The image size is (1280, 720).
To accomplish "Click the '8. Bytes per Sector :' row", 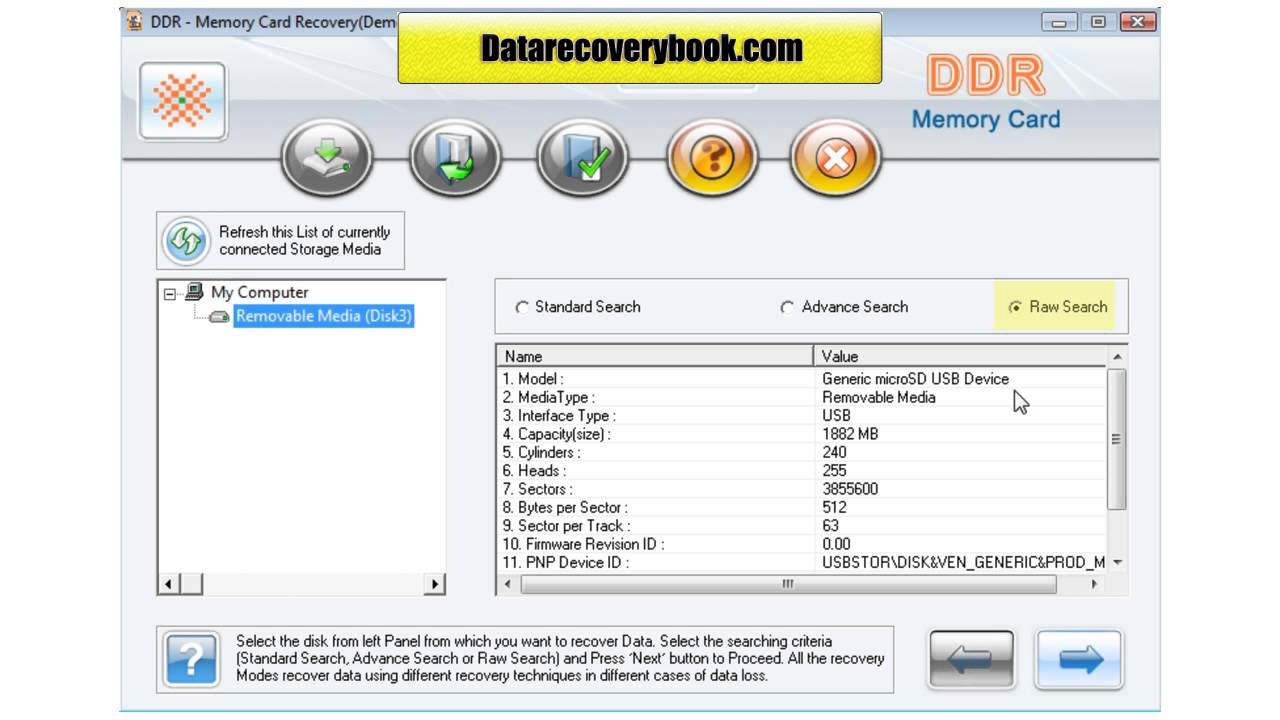I will 802,507.
